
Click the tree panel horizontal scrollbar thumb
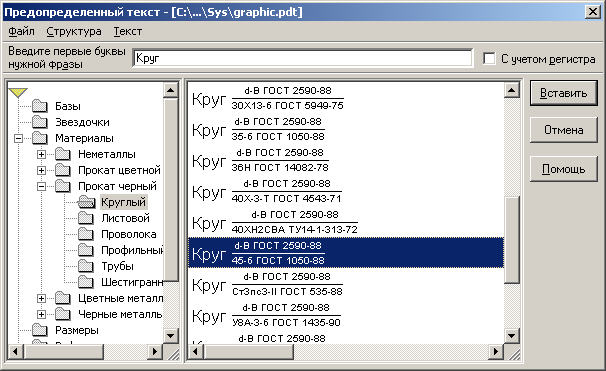tap(63, 352)
